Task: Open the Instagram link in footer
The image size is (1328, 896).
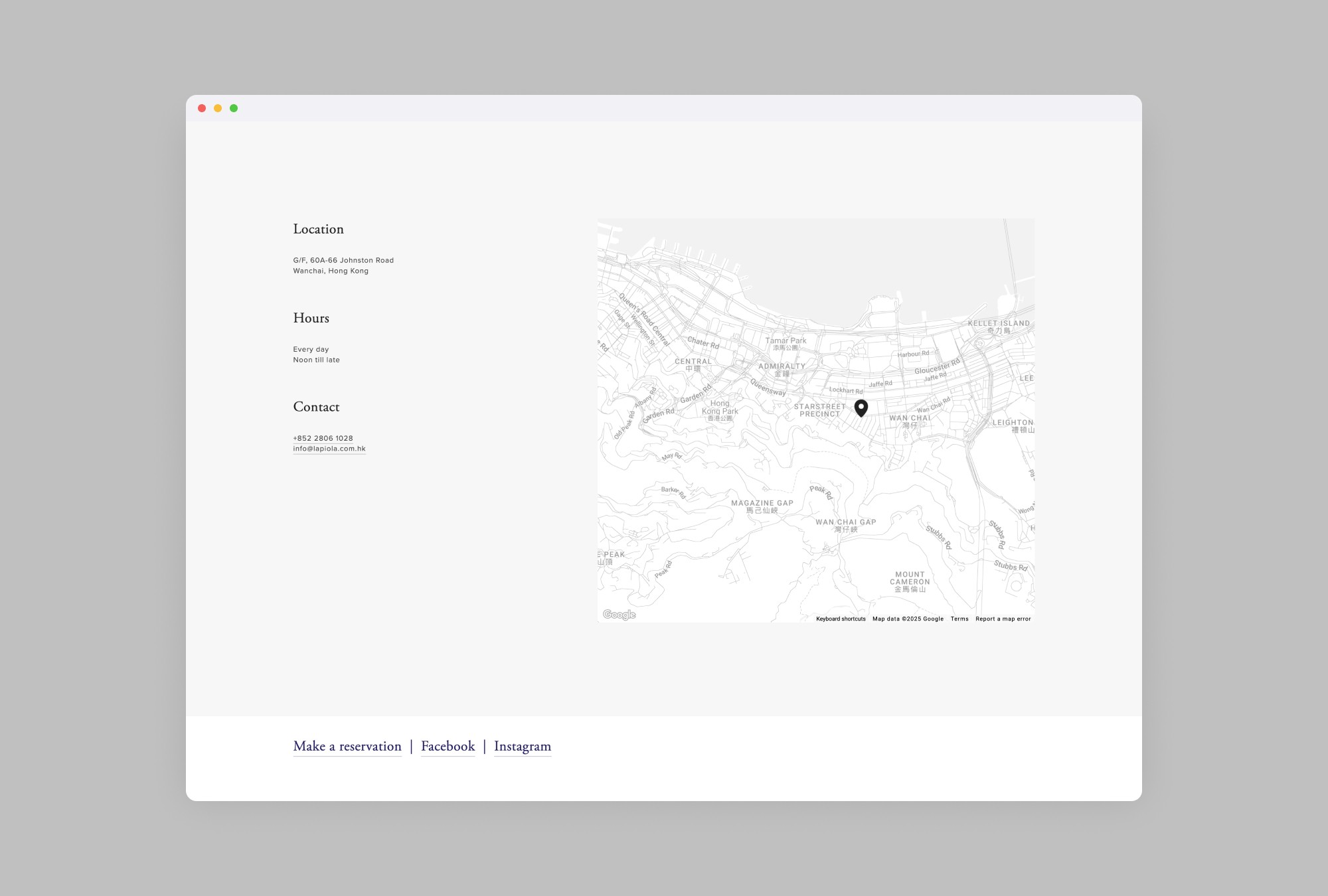Action: (x=522, y=746)
